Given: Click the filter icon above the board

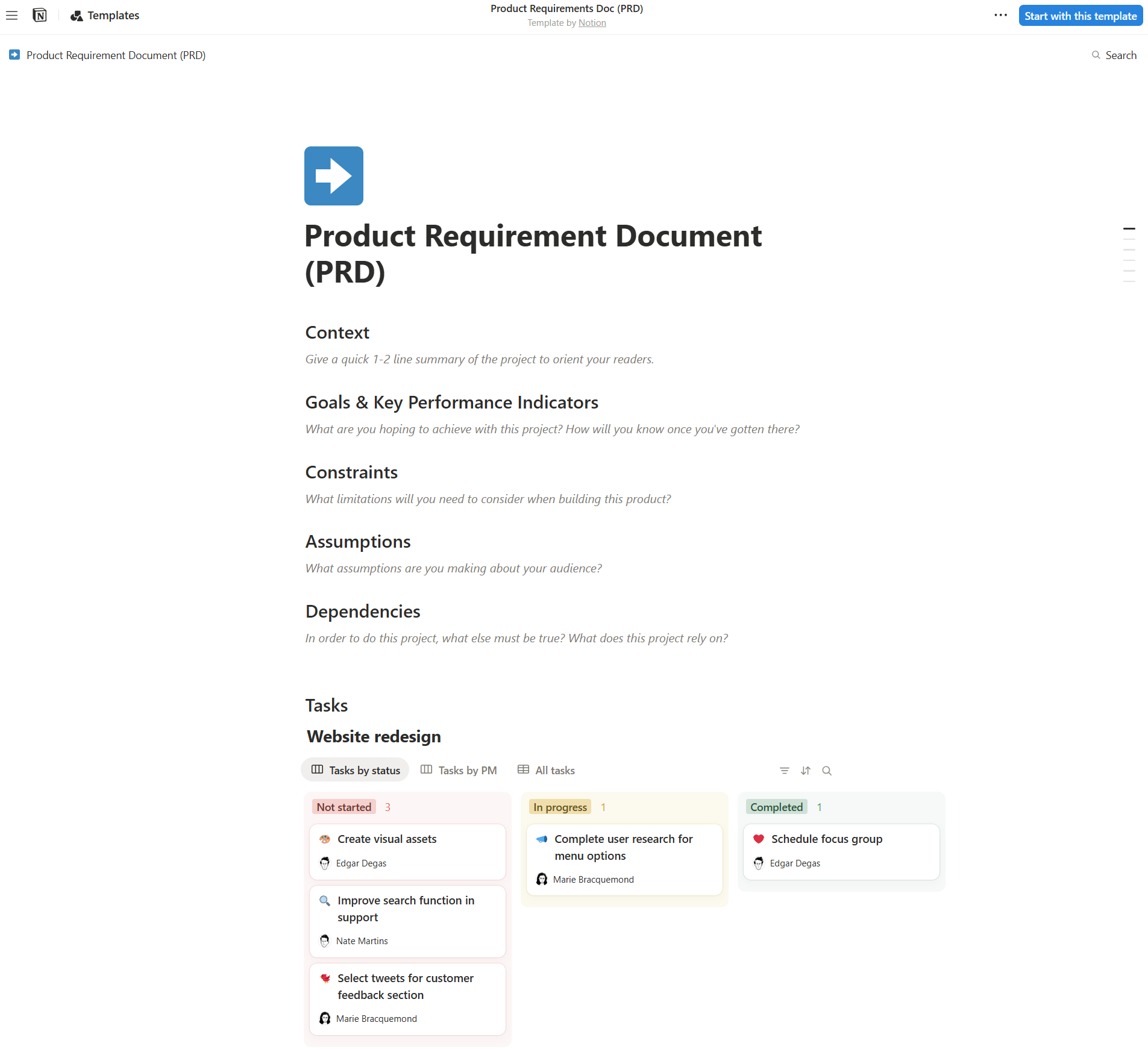Looking at the screenshot, I should click(784, 771).
